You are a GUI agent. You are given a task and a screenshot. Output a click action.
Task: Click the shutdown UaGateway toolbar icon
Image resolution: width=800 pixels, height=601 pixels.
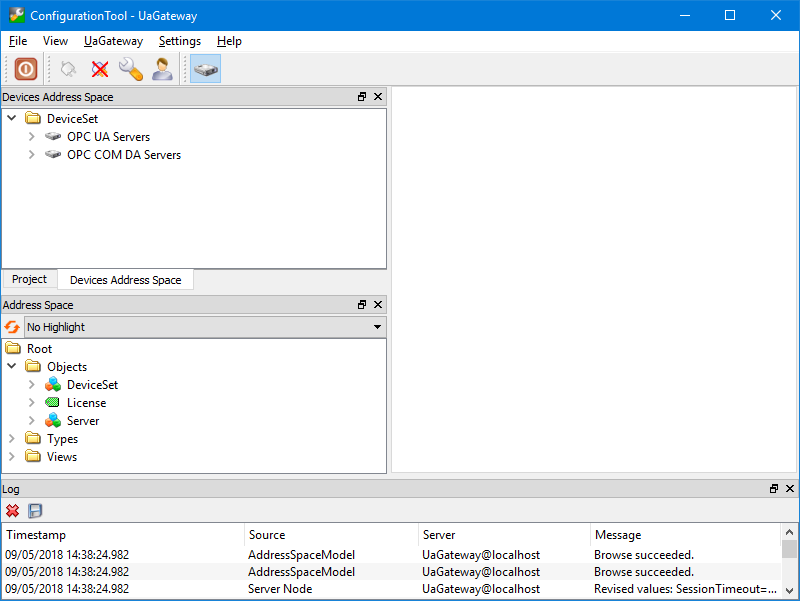coord(25,69)
